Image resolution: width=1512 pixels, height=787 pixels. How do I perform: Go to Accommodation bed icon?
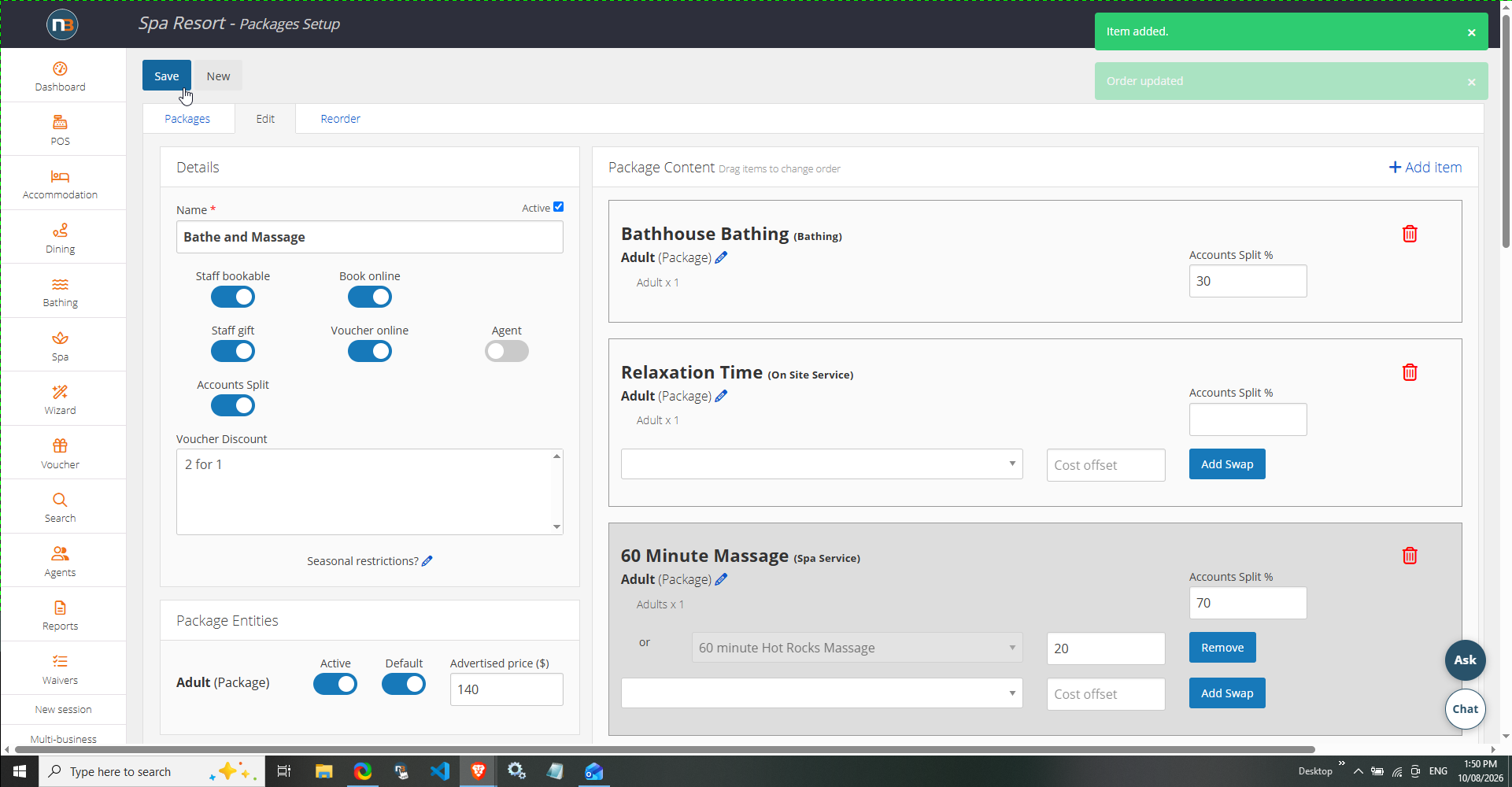(x=60, y=176)
